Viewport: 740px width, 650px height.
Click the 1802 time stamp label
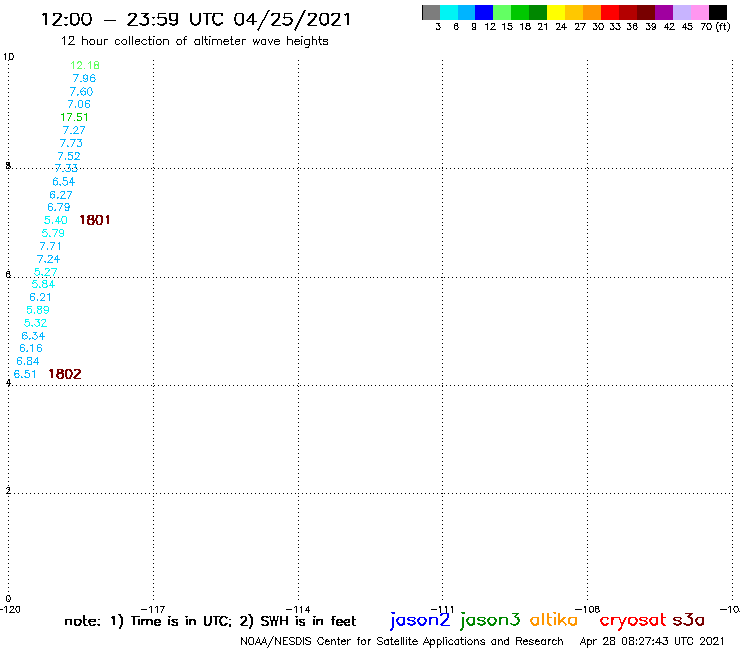point(65,374)
